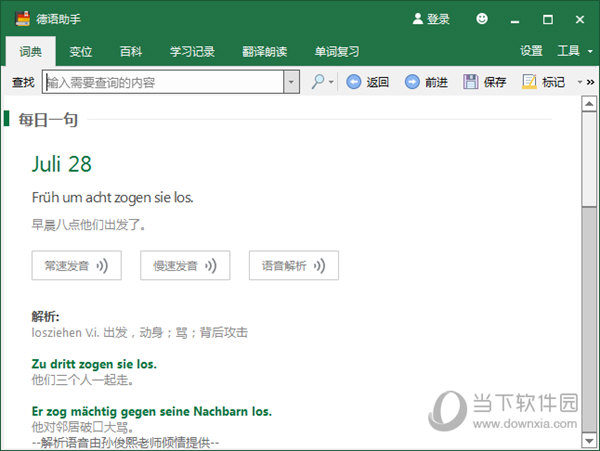Click the translation 他们三个人一起走
This screenshot has height=451, width=600.
(83, 380)
